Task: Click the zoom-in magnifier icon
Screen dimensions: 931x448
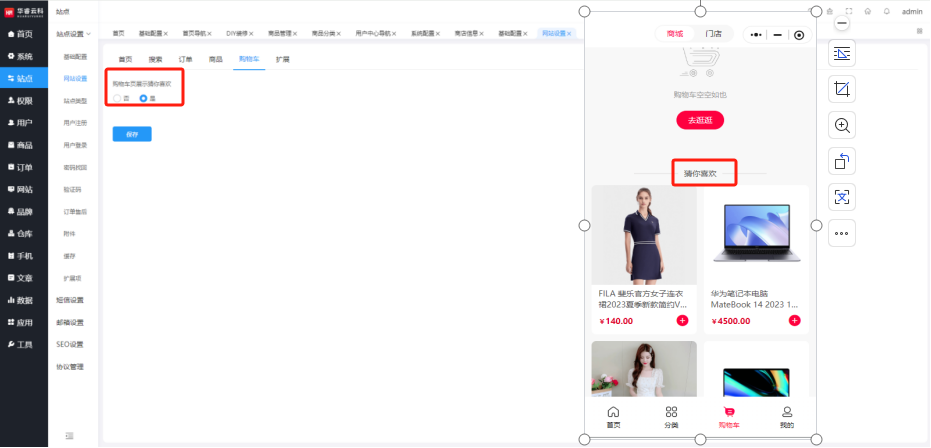Action: tap(842, 125)
